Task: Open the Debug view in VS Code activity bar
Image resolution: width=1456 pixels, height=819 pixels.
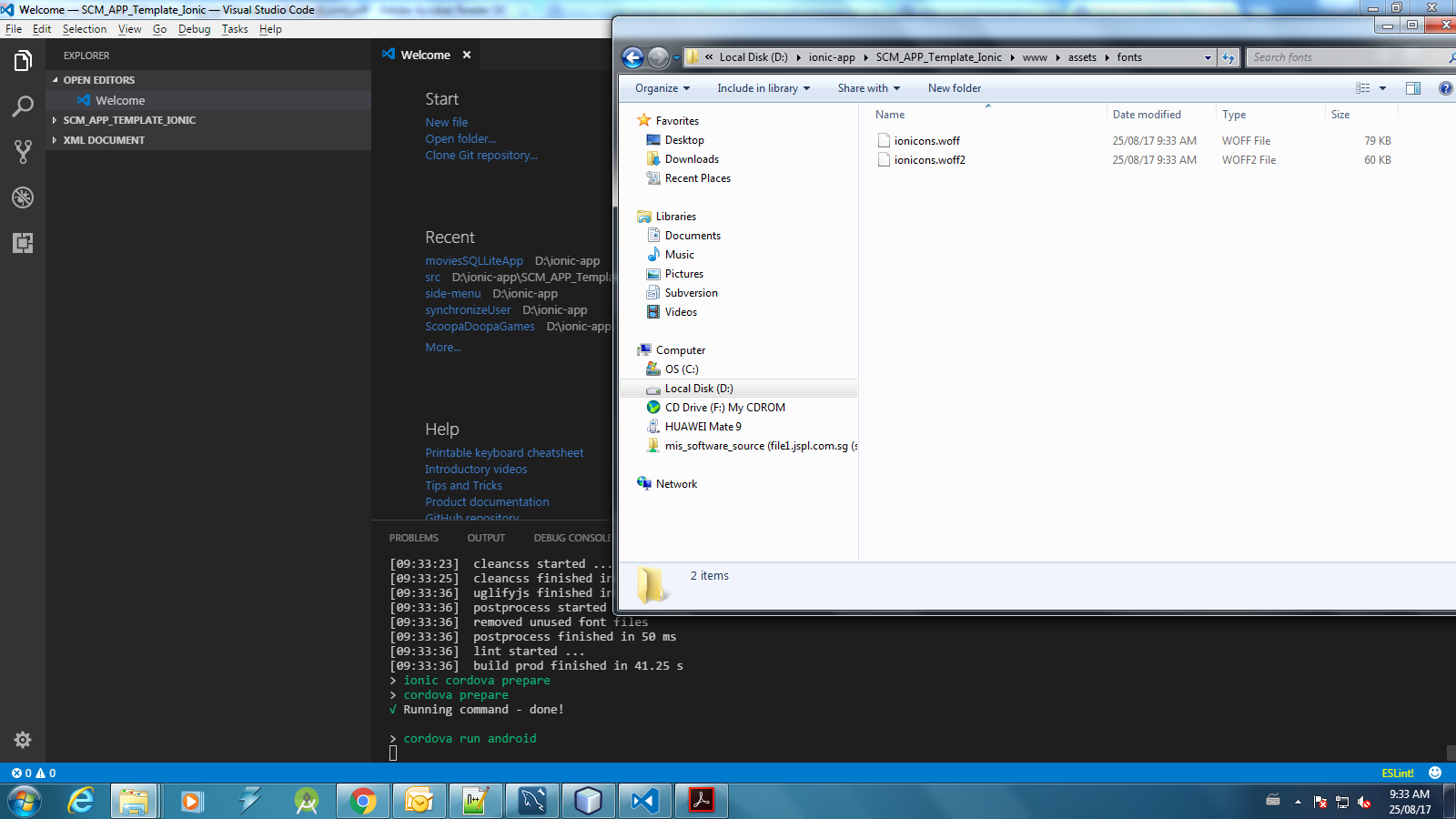Action: click(23, 197)
